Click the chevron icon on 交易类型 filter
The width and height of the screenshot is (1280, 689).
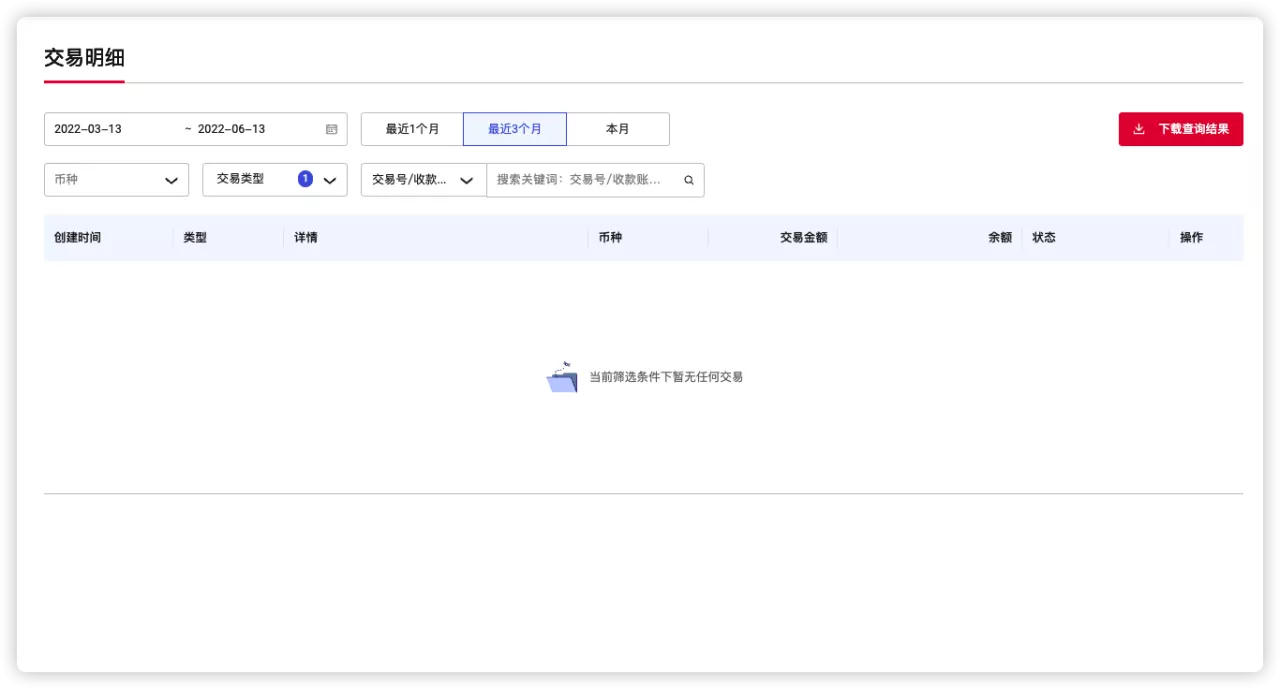click(x=330, y=180)
